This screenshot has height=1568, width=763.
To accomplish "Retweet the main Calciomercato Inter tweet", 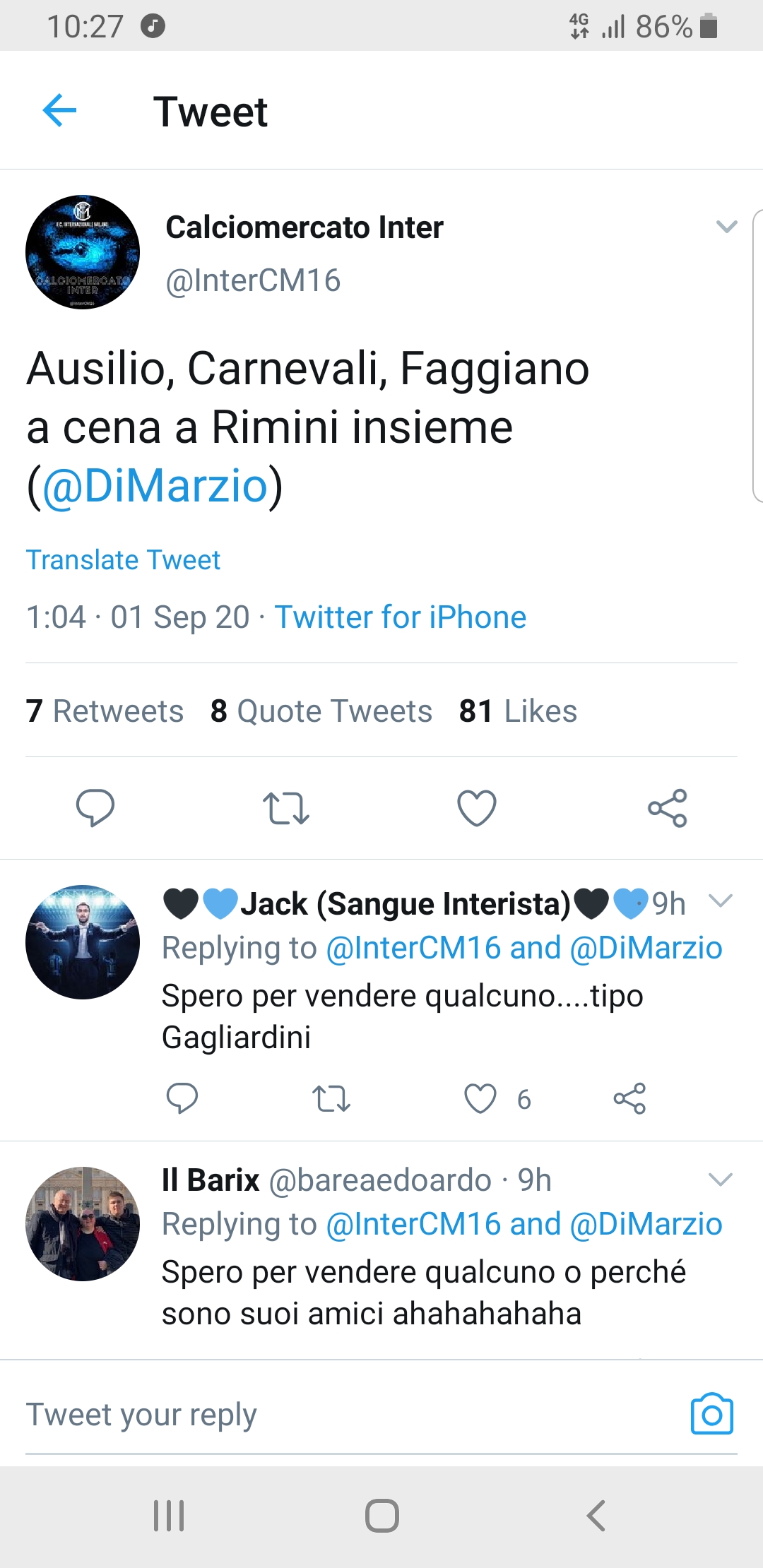I will point(286,808).
